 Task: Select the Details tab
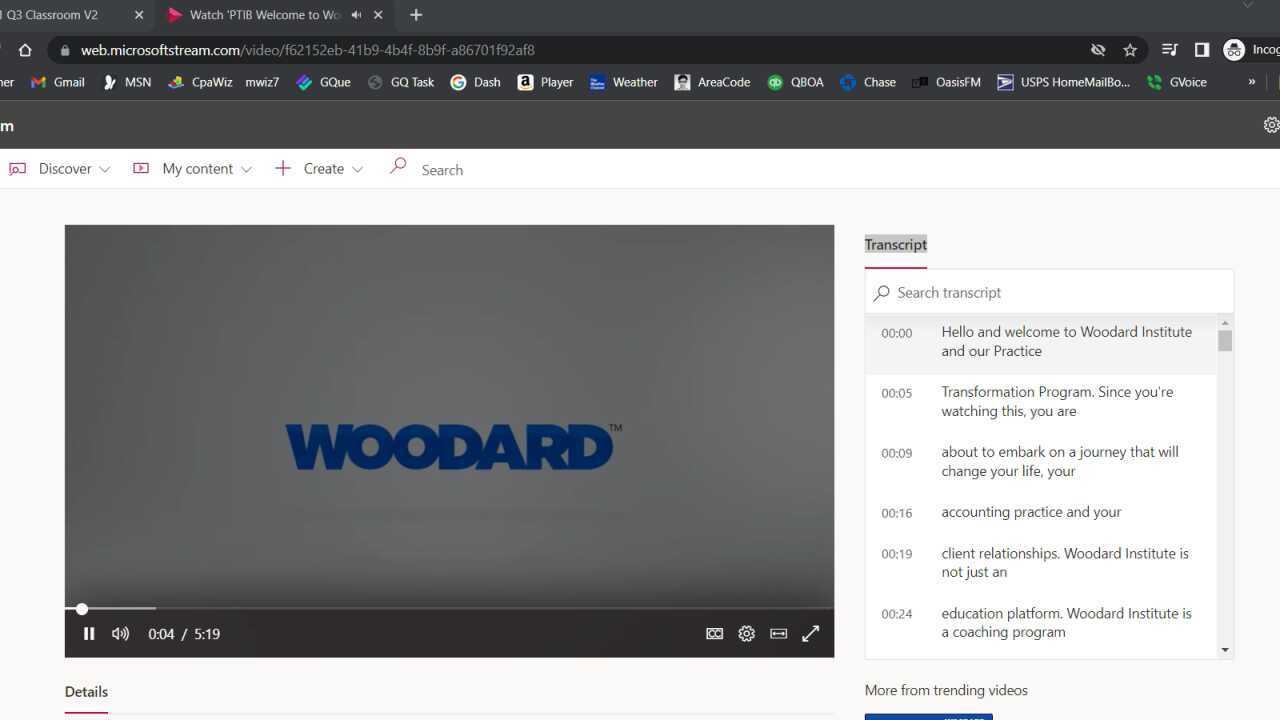[x=86, y=692]
